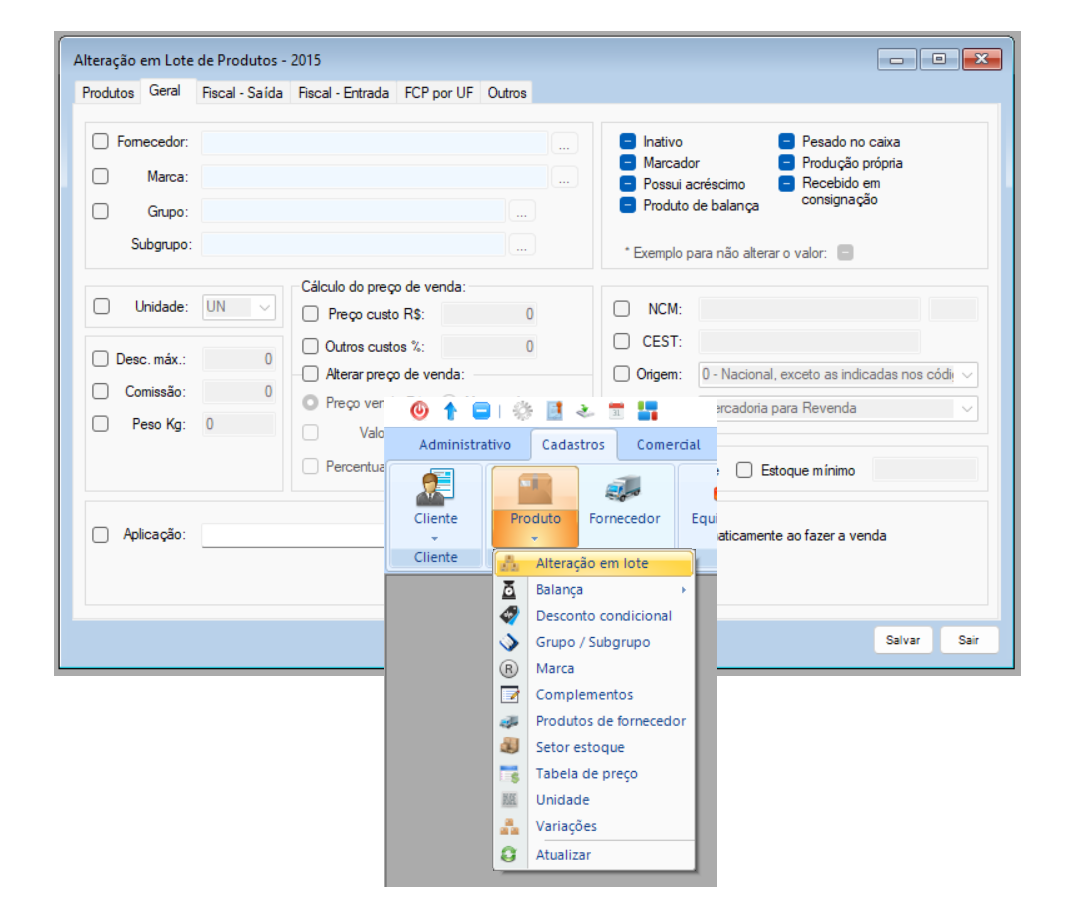Check the Estoque mínimo checkbox
Screen dimensions: 1080x917
click(744, 470)
